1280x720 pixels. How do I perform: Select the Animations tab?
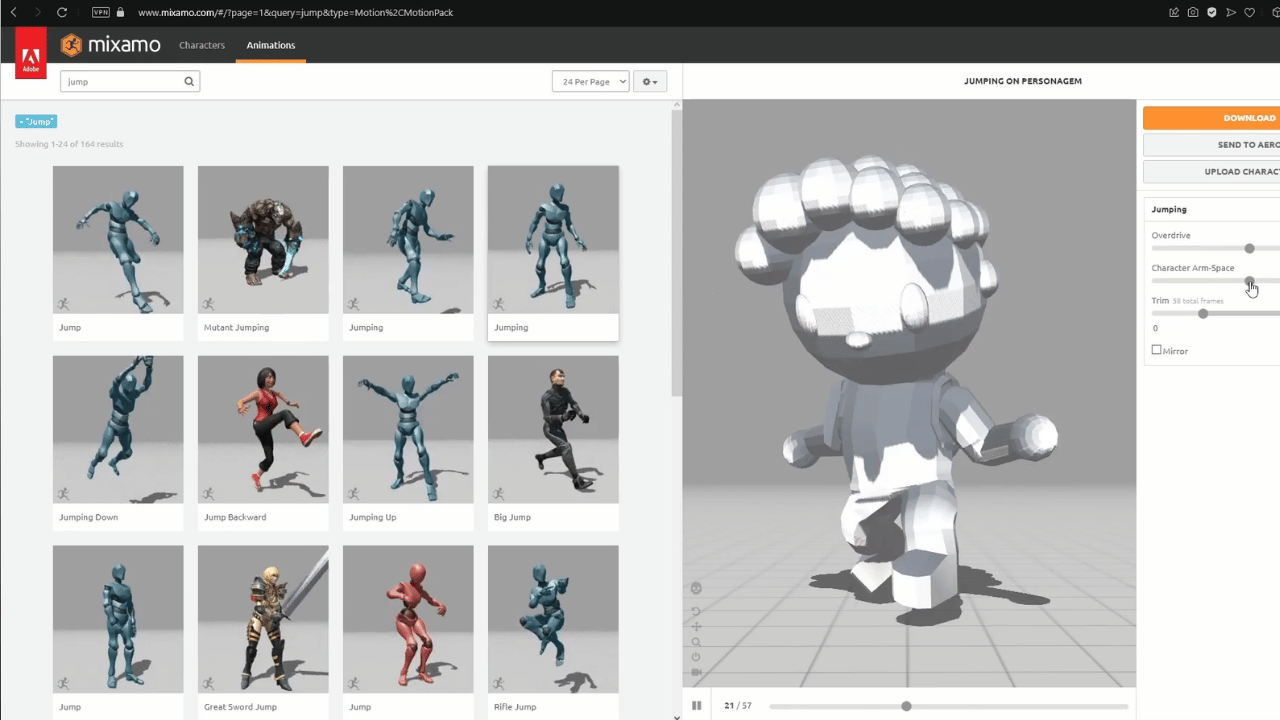pos(271,45)
